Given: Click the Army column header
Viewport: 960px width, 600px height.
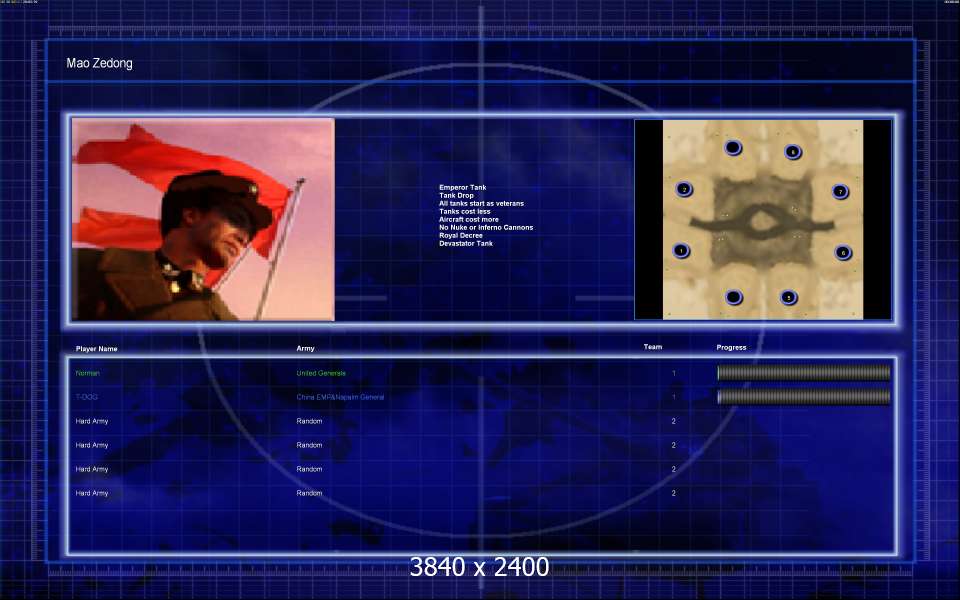Looking at the screenshot, I should pos(305,348).
